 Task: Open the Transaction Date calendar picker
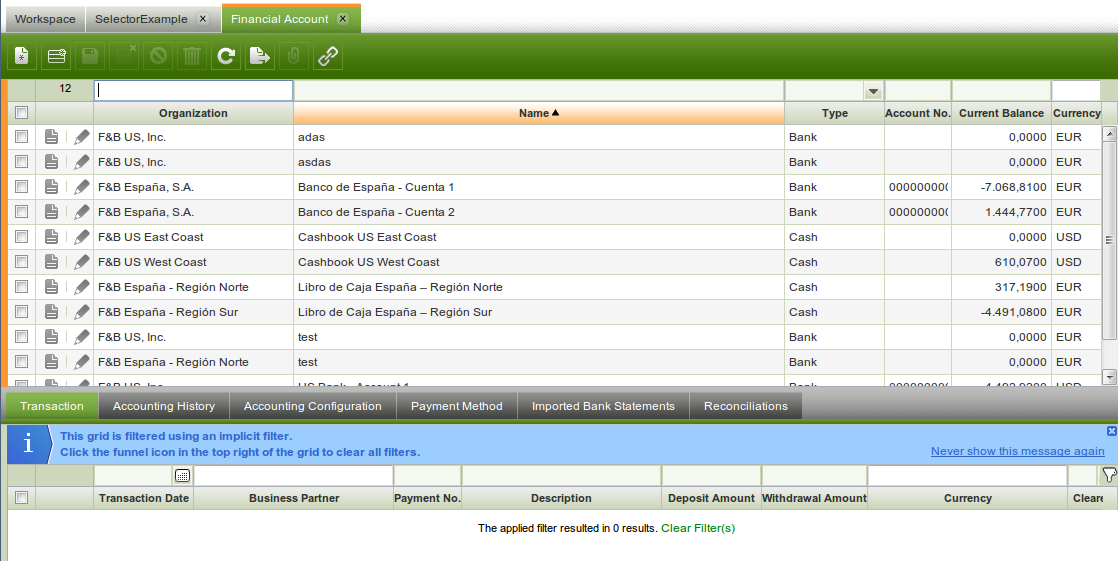183,475
